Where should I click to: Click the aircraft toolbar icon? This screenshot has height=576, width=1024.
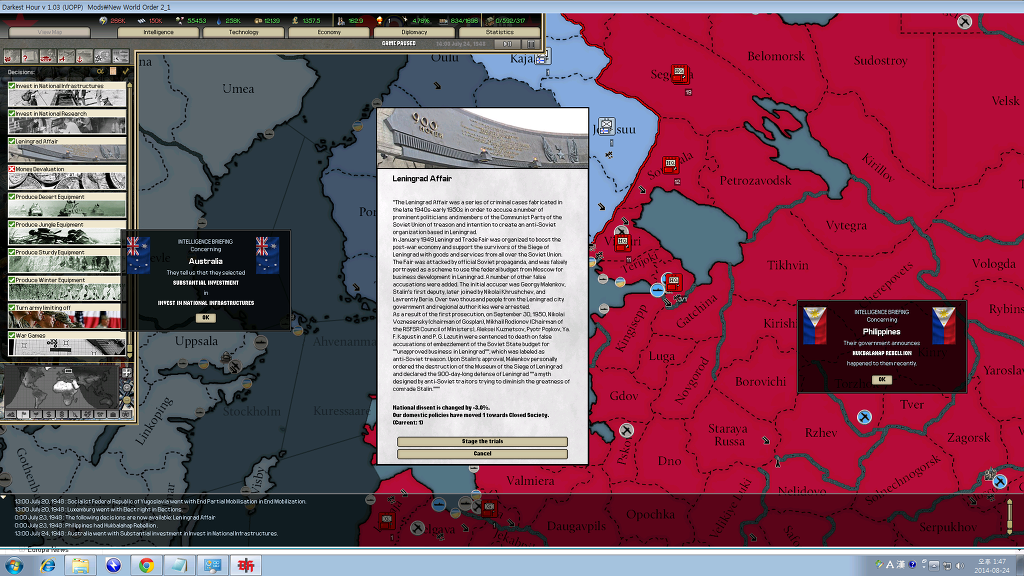pyautogui.click(x=66, y=56)
